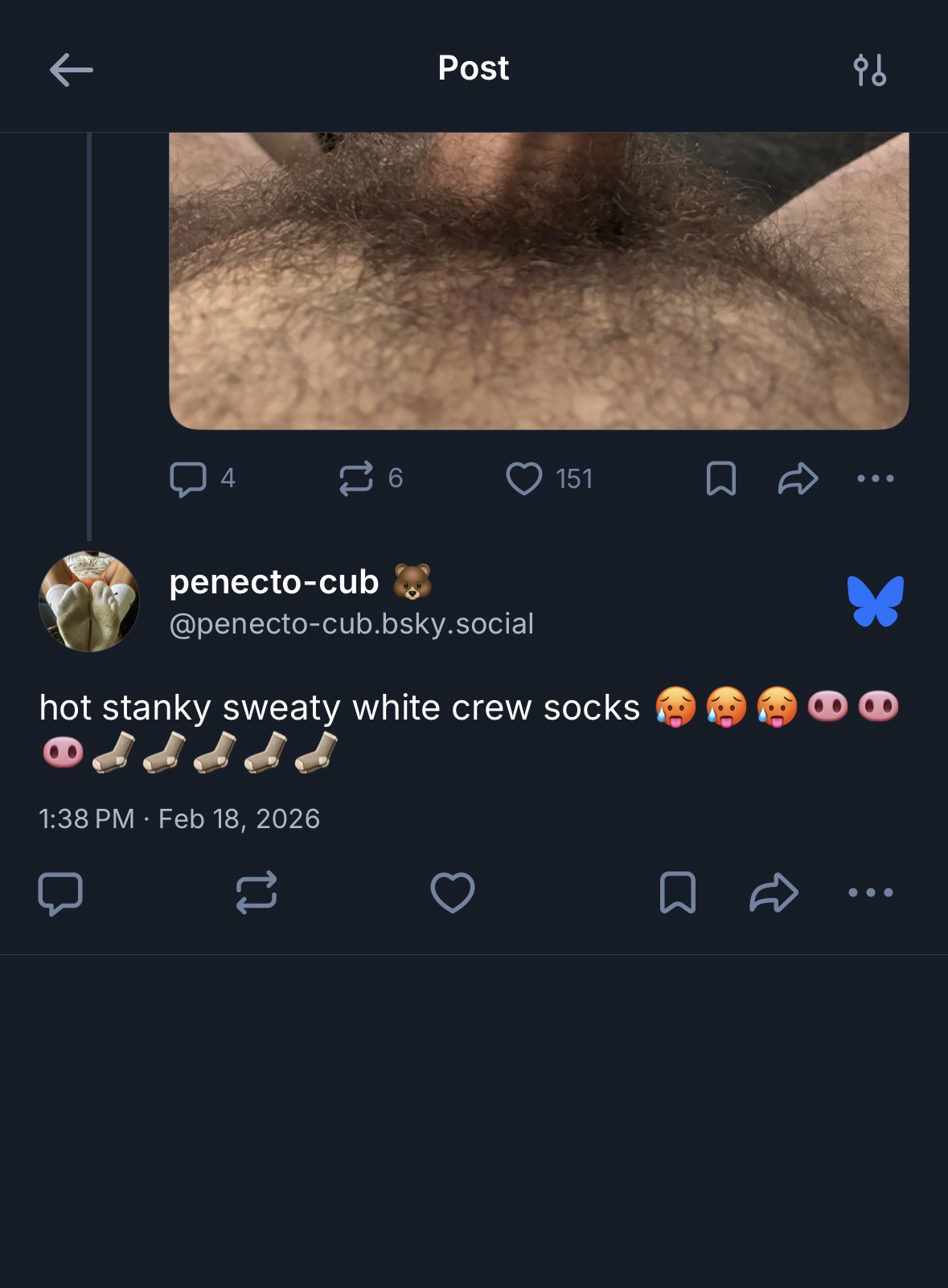
Task: Expand more options on the parent post
Action: point(875,478)
